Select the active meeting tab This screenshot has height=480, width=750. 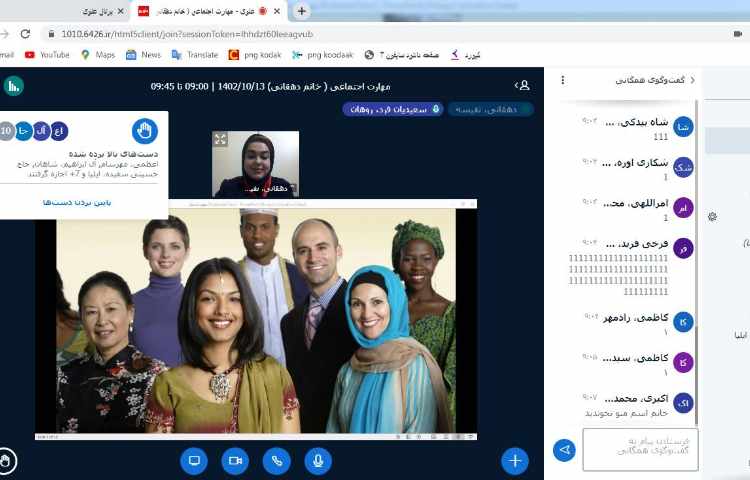(x=209, y=11)
